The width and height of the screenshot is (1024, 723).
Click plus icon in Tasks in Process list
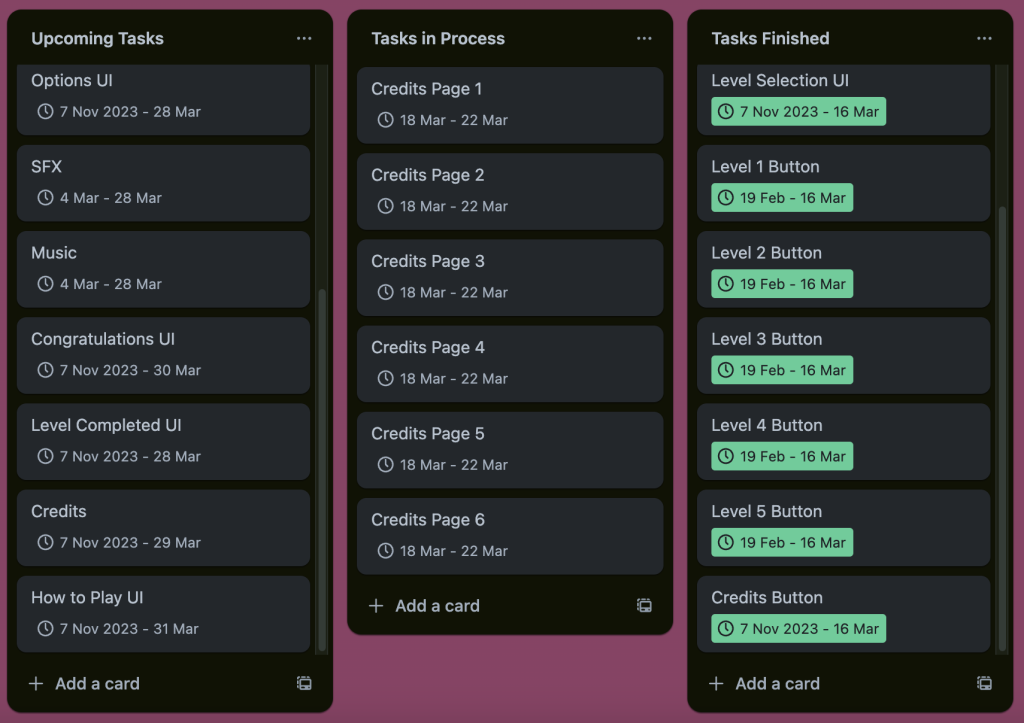376,606
